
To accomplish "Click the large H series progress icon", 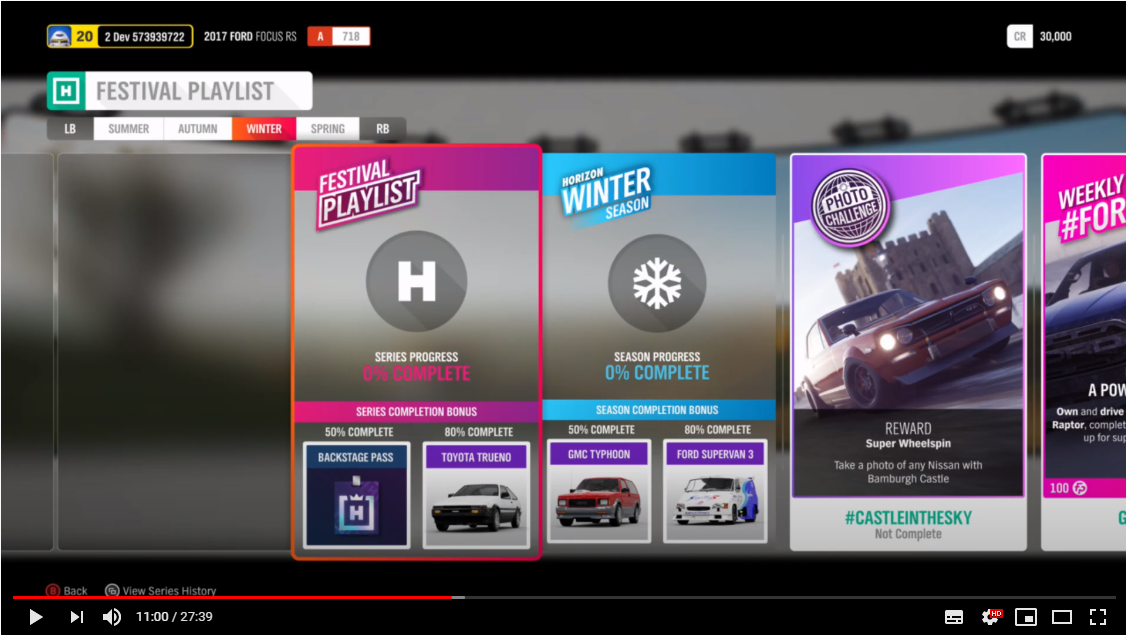I will pos(417,281).
